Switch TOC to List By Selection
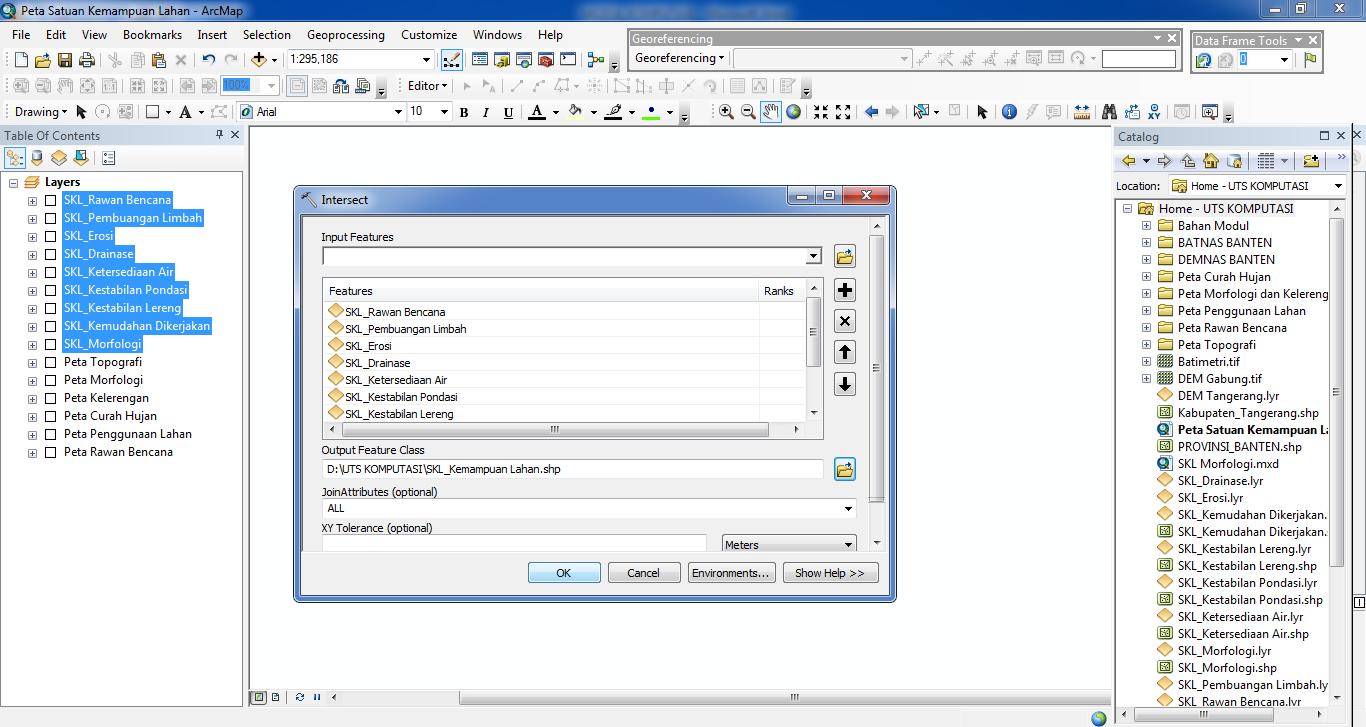 [x=81, y=158]
